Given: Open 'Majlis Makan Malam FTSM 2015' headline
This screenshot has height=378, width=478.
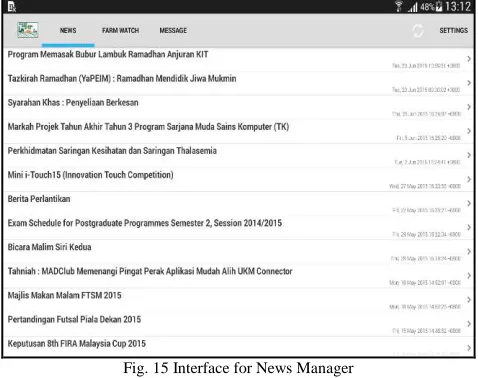Looking at the screenshot, I should 64,295.
